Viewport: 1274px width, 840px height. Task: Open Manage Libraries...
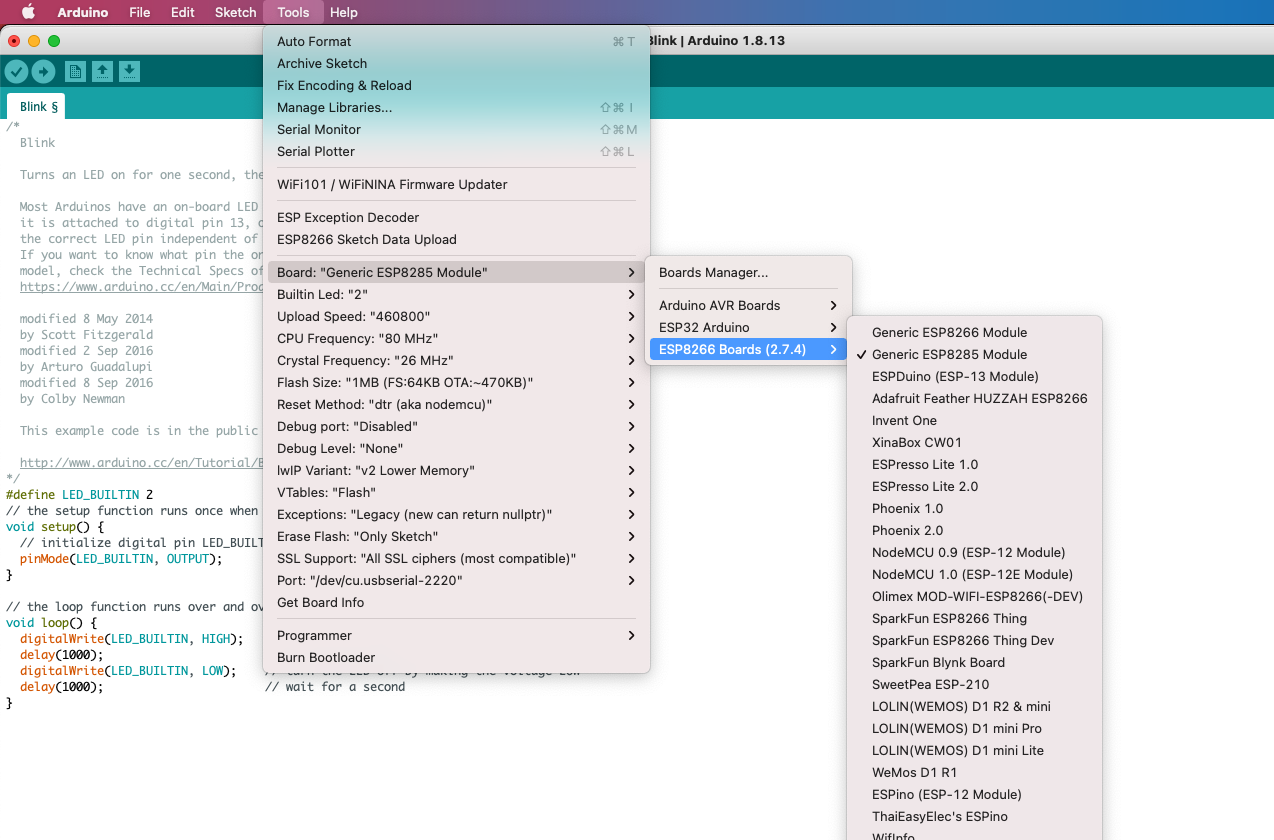[x=456, y=107]
